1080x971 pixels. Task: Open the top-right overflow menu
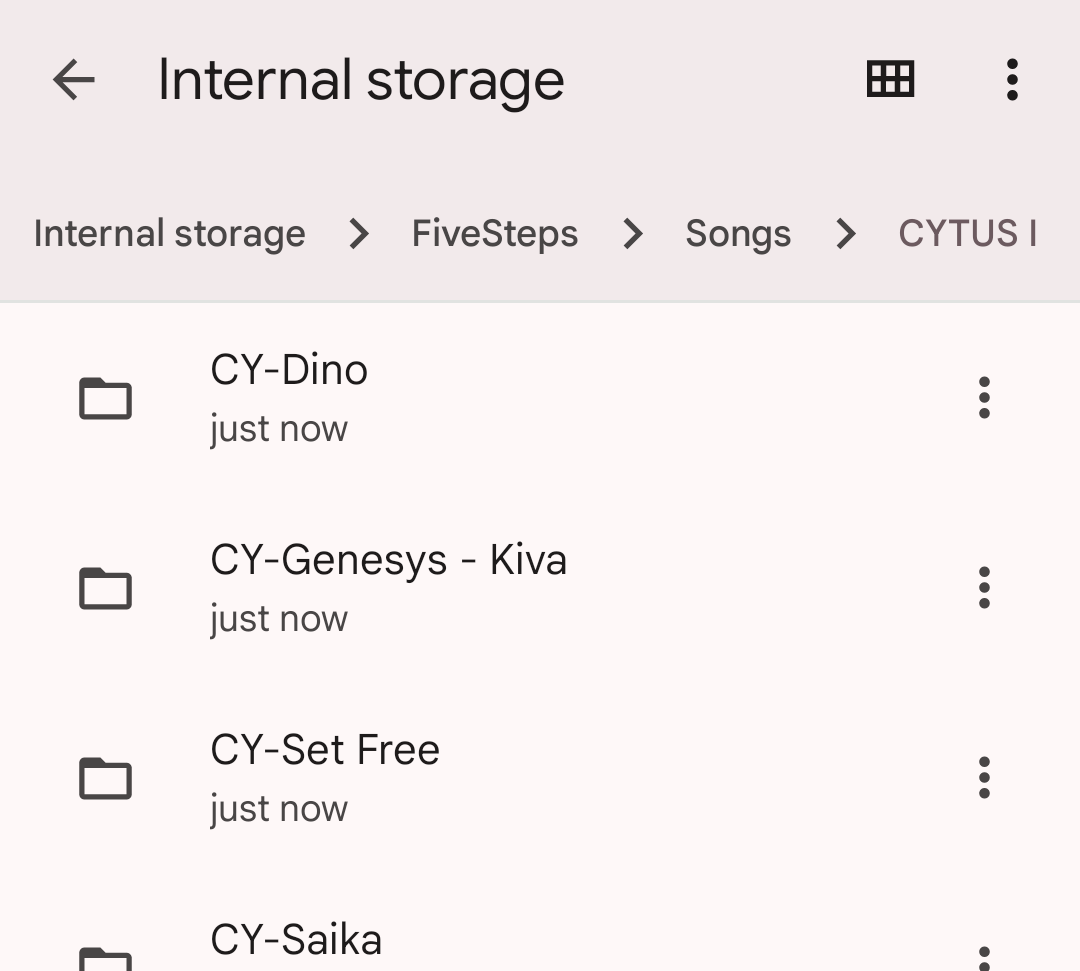coord(1012,80)
